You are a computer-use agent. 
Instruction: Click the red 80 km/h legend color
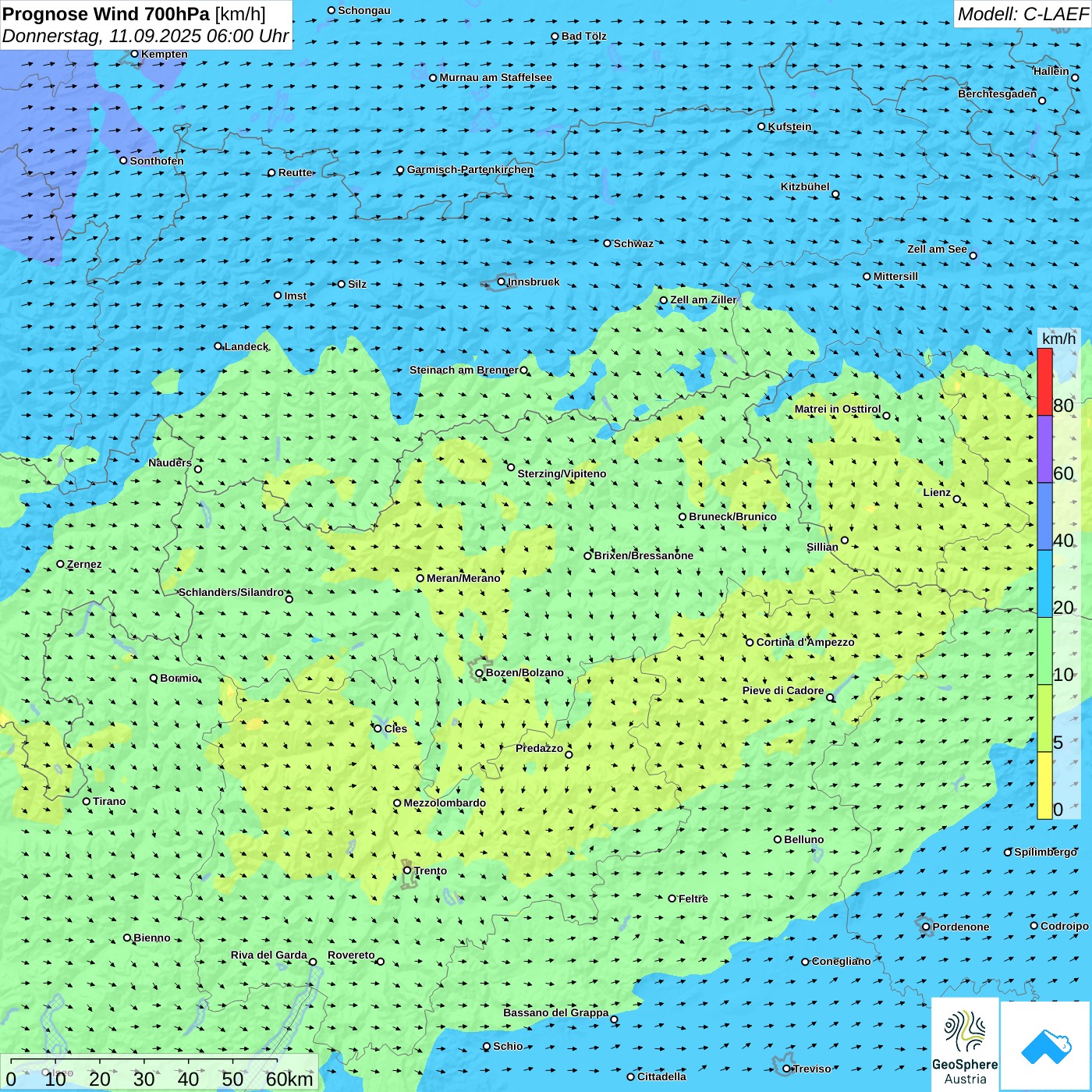pyautogui.click(x=1044, y=381)
